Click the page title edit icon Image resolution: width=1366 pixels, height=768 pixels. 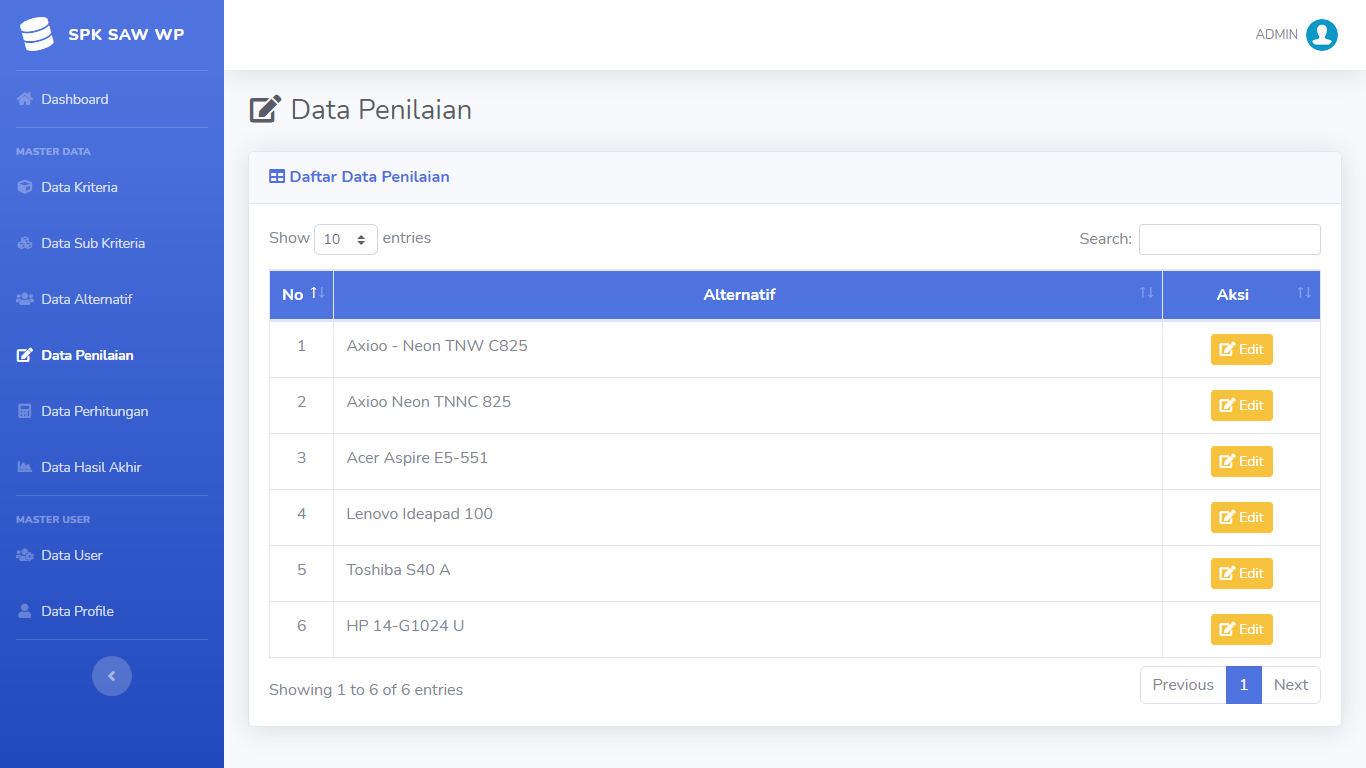tap(265, 109)
